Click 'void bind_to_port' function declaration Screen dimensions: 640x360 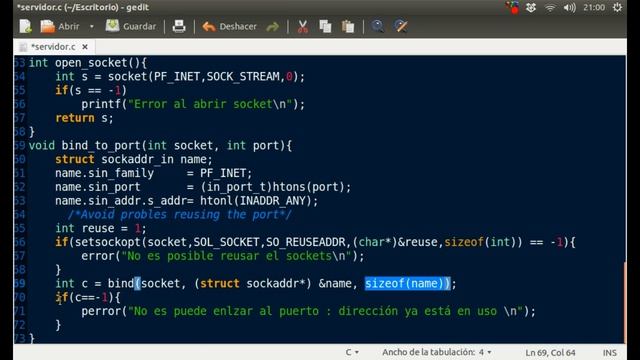tap(160, 146)
